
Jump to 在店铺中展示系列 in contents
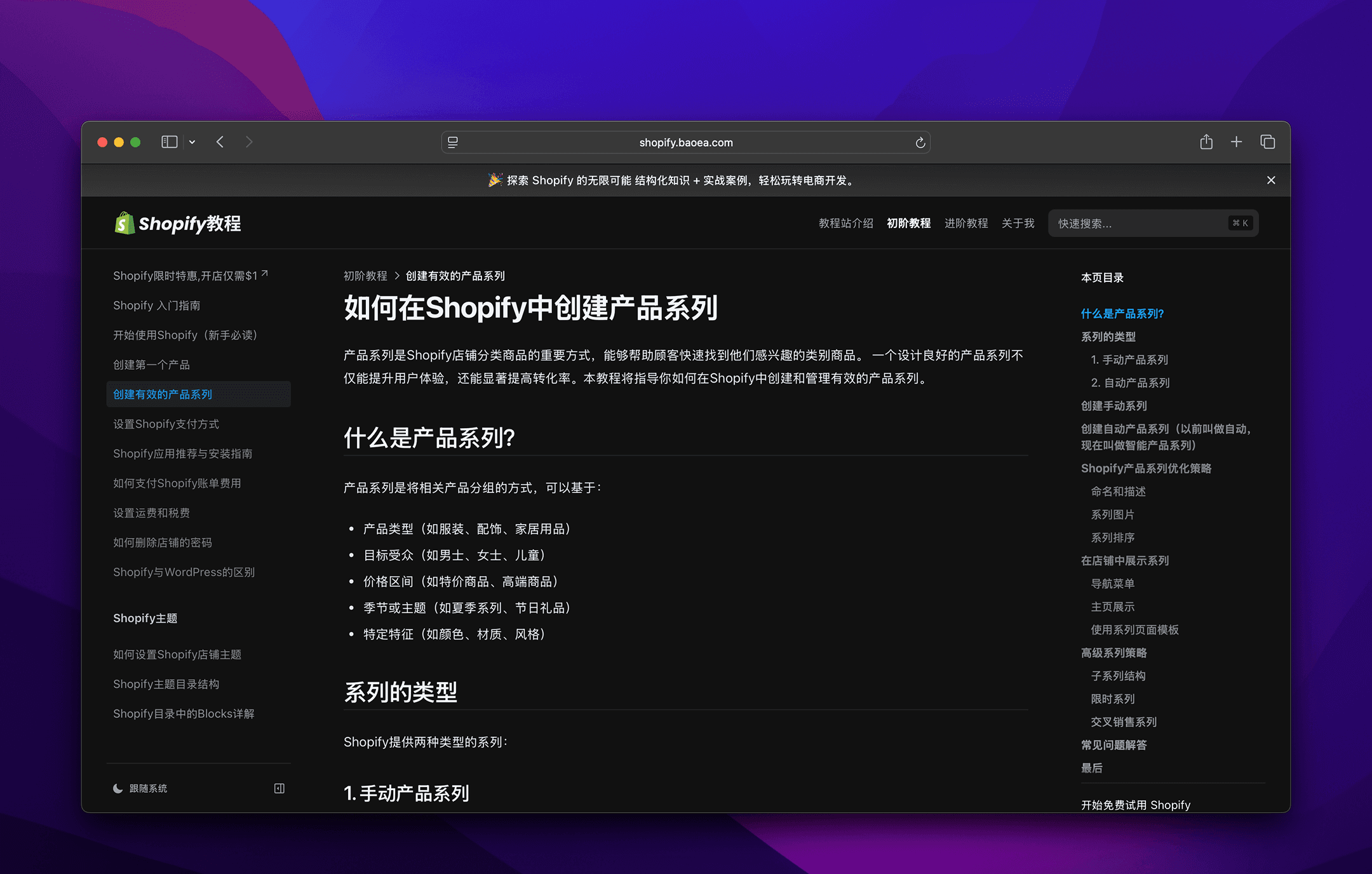coord(1125,561)
